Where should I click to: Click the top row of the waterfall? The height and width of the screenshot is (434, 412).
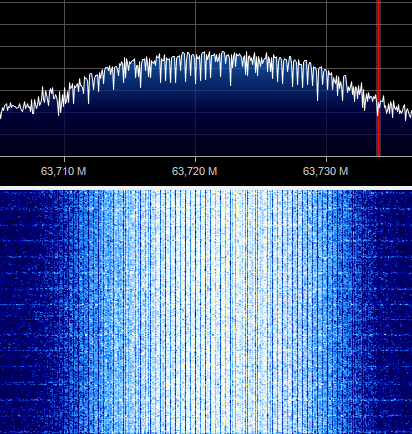pos(206,193)
